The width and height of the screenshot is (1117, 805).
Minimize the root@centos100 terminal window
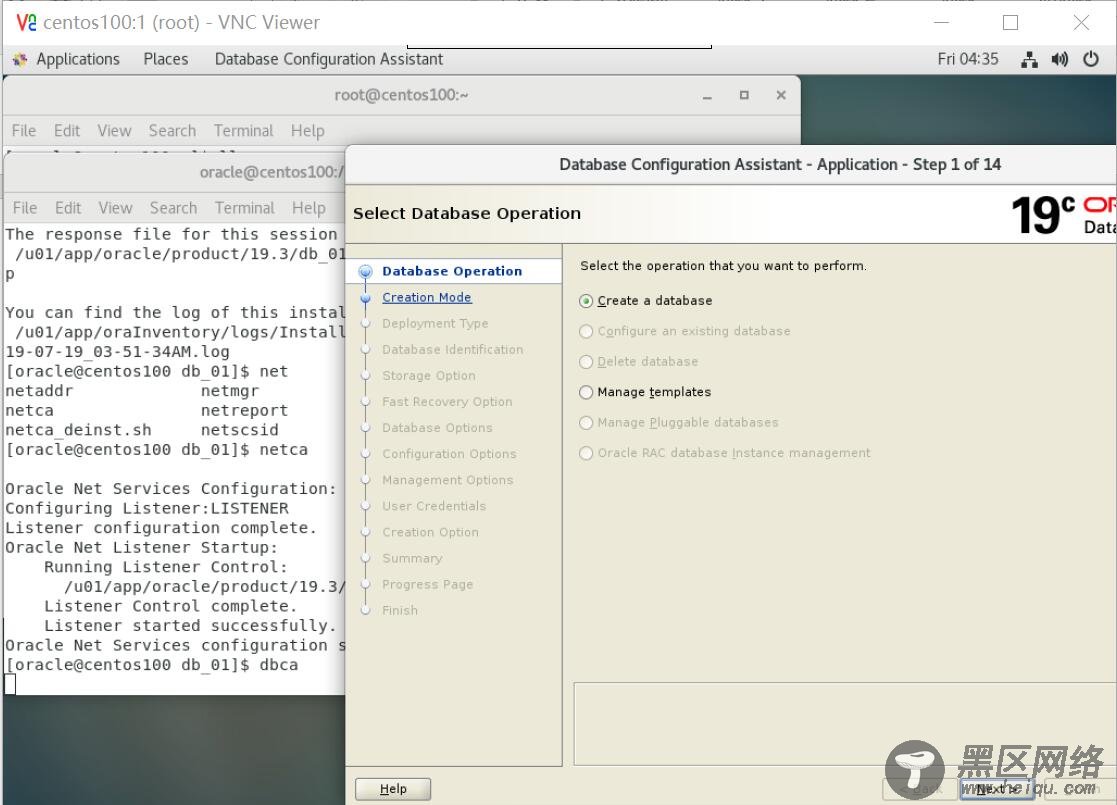707,95
